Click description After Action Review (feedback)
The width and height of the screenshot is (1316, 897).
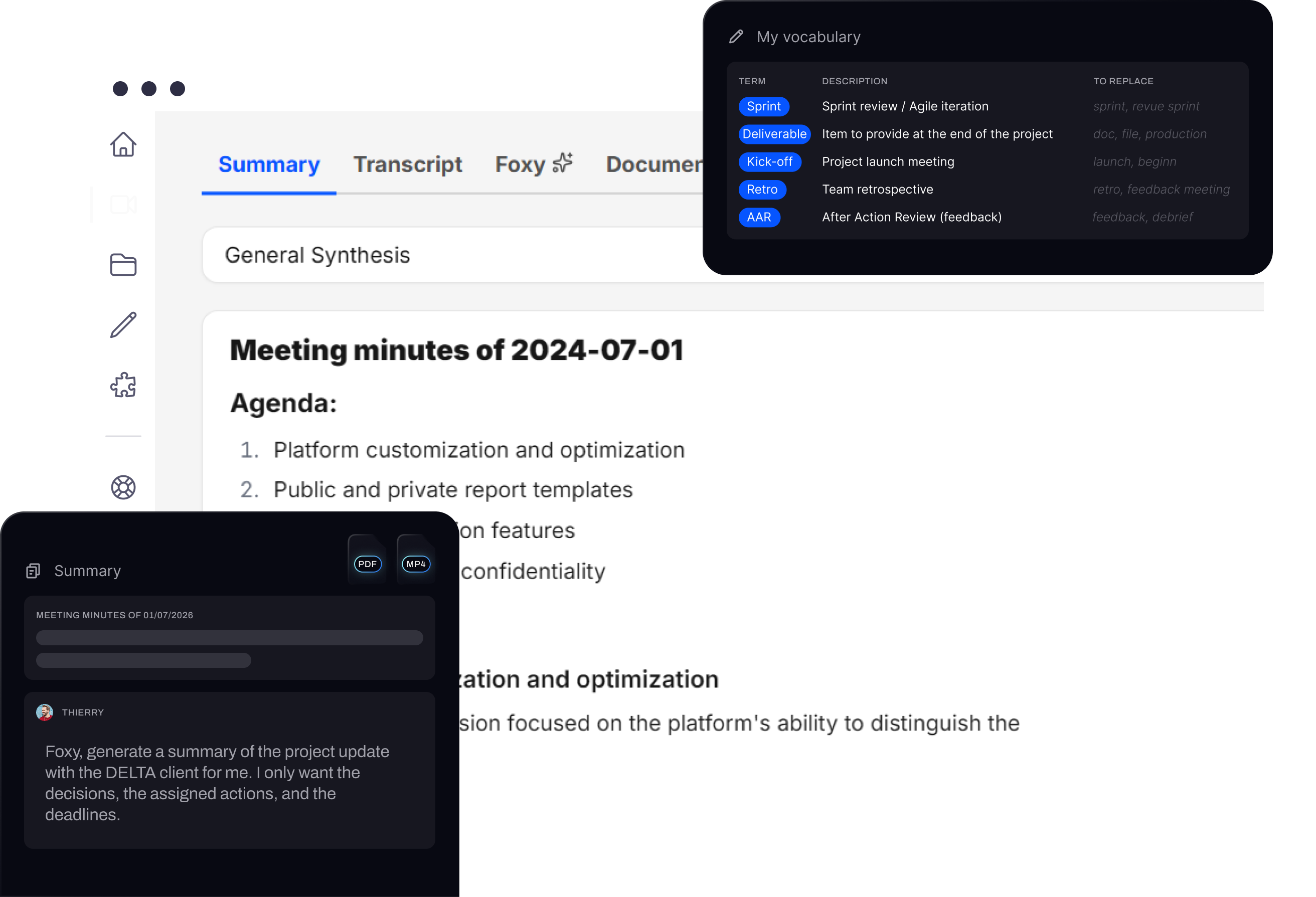[912, 218]
